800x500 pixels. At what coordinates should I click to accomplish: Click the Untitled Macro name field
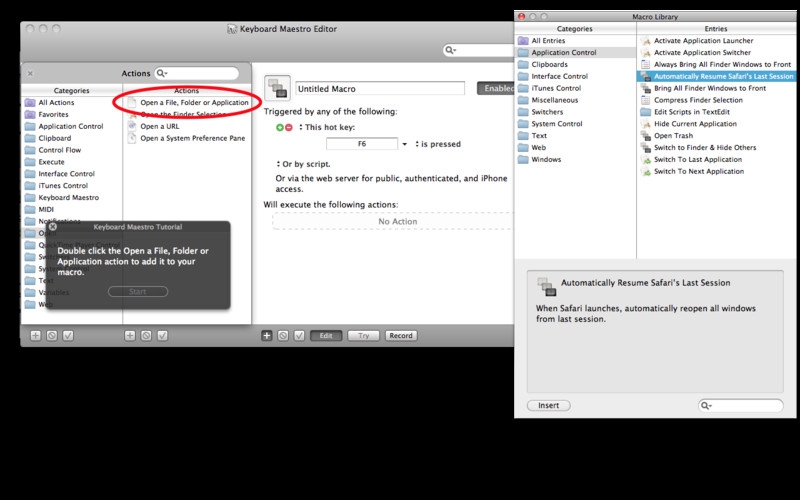click(381, 89)
